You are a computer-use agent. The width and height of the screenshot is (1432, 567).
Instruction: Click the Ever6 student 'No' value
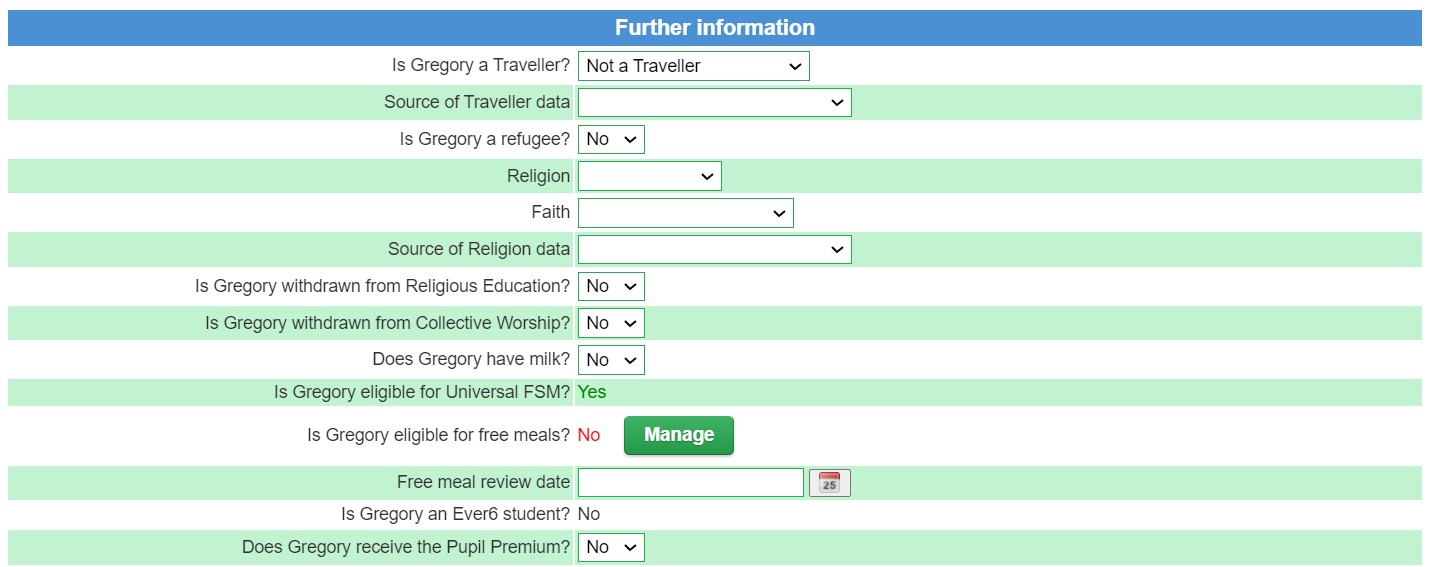(x=589, y=514)
